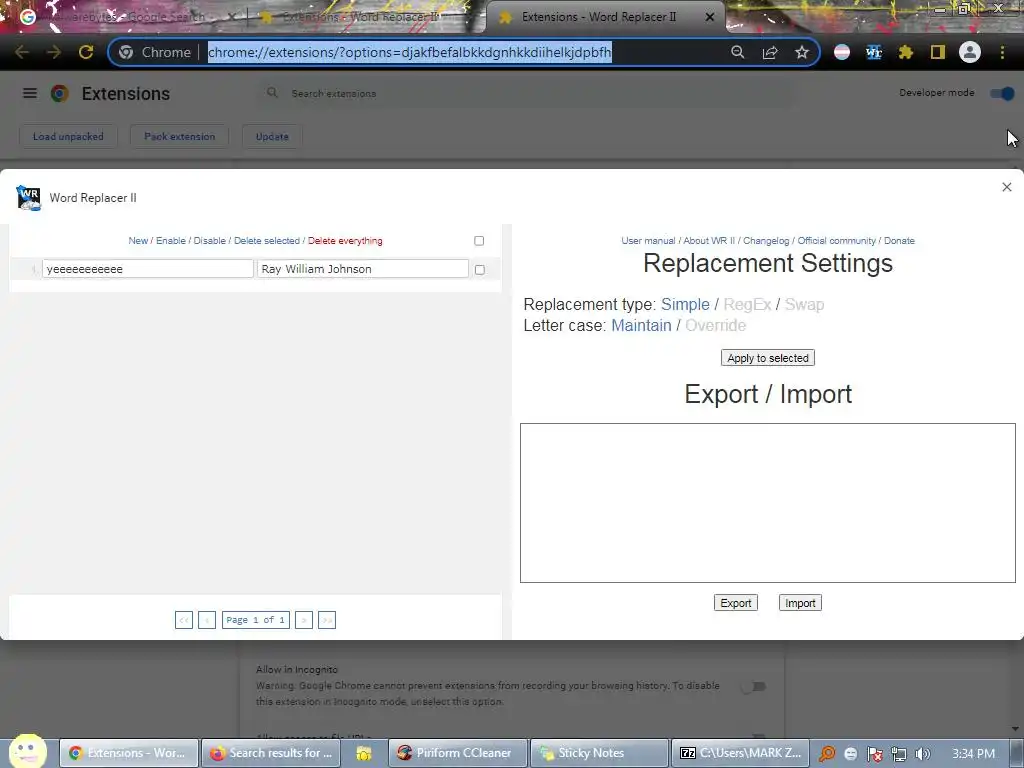Click the network tray icon
Screen dimensions: 1024x768
pyautogui.click(x=899, y=754)
